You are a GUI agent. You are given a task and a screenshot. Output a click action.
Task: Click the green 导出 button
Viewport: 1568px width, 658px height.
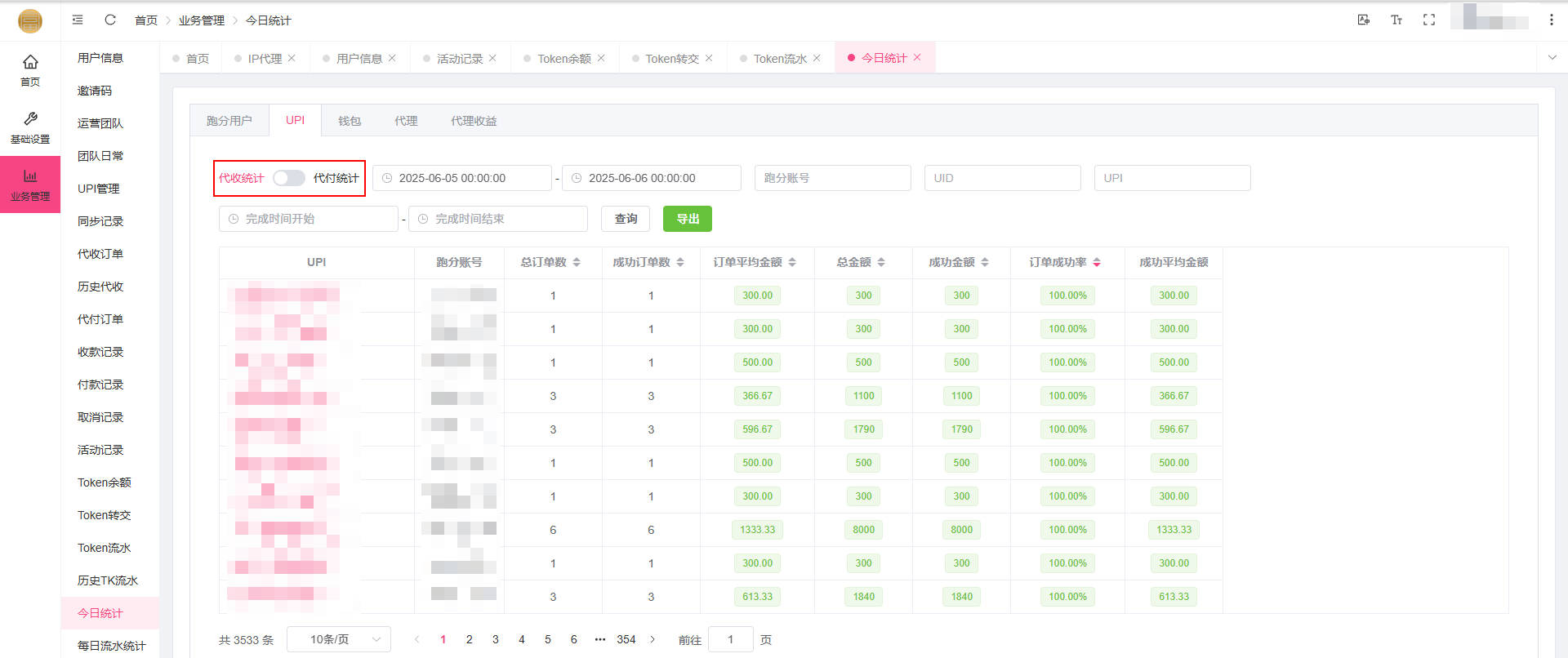click(x=687, y=219)
